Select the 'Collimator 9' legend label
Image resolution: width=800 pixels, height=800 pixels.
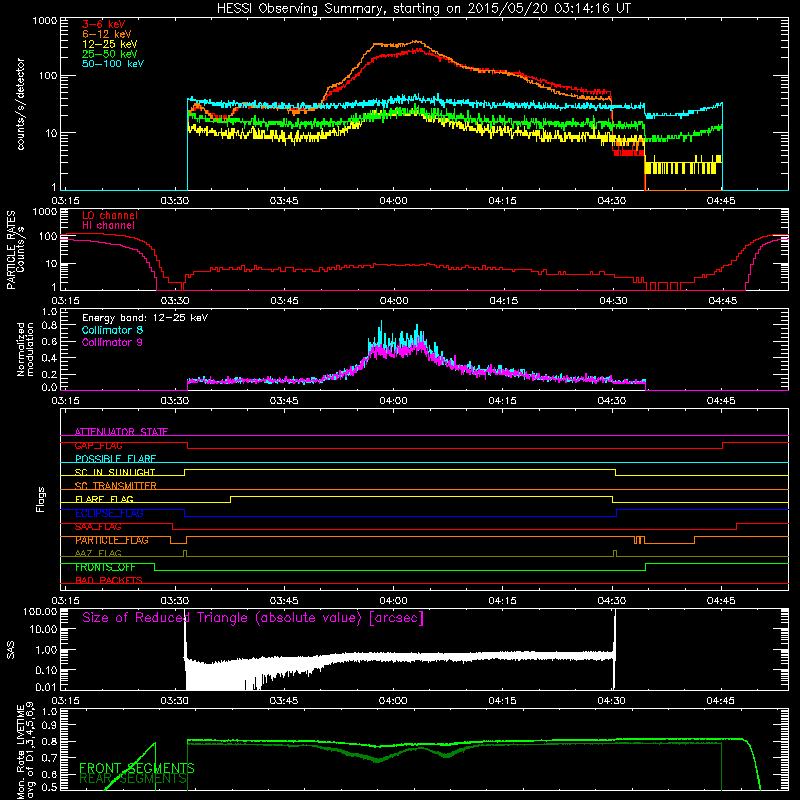point(112,342)
